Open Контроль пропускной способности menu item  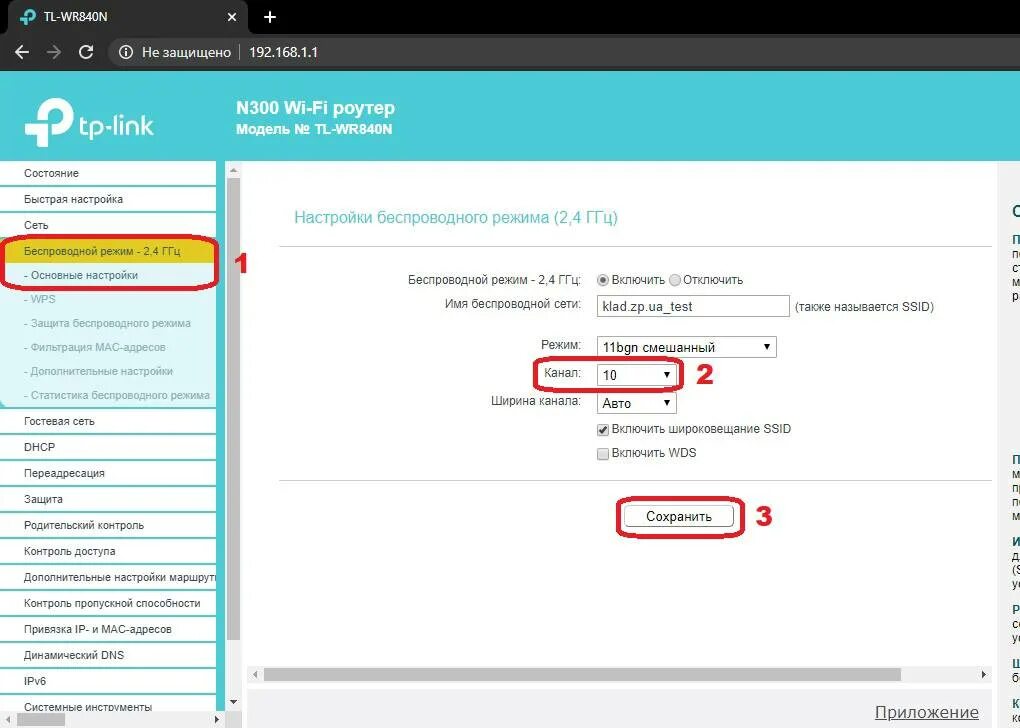point(108,603)
